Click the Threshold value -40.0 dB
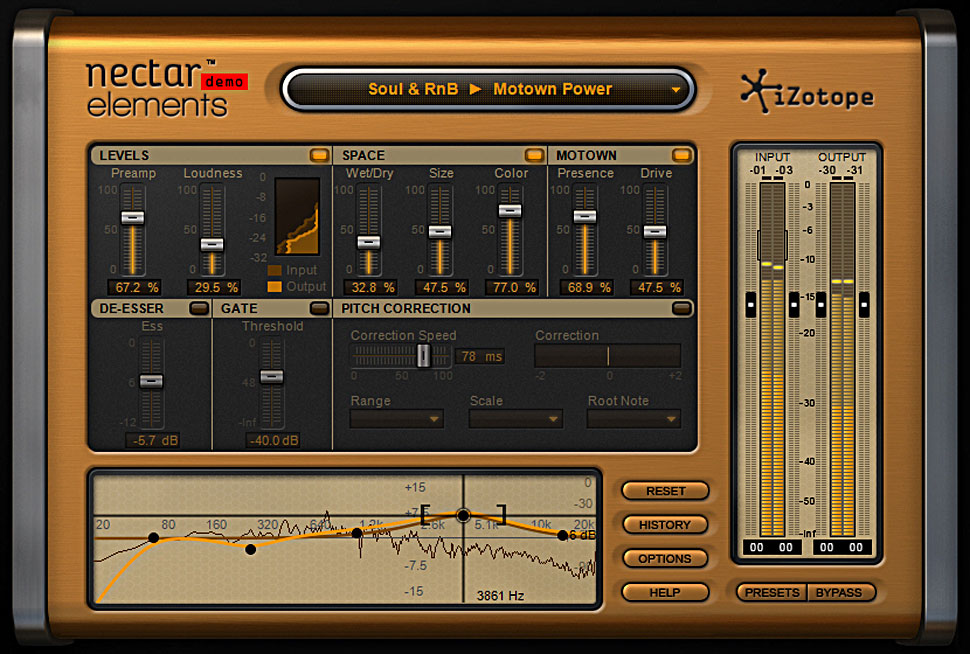 tap(273, 441)
